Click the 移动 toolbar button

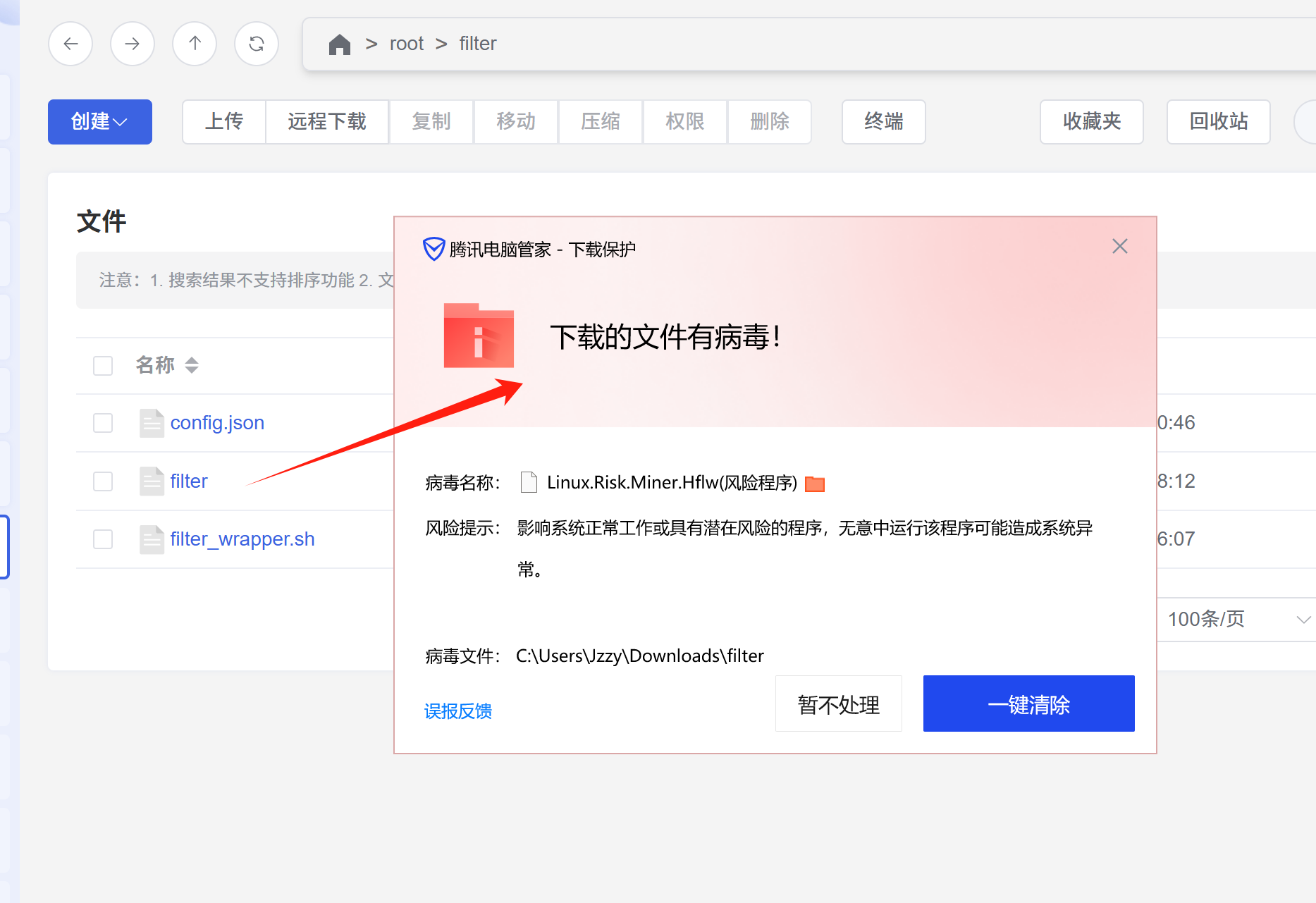point(516,122)
